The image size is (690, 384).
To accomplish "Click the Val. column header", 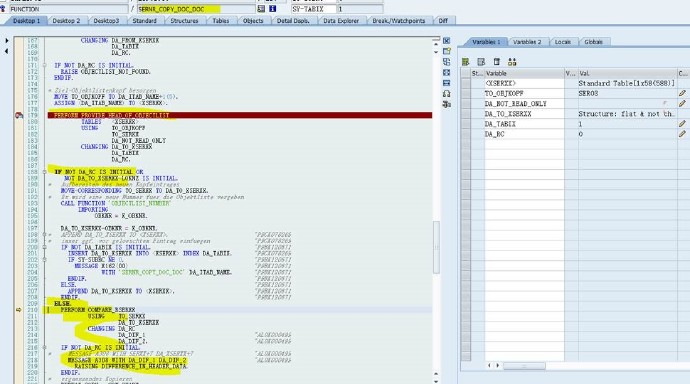I will 627,73.
